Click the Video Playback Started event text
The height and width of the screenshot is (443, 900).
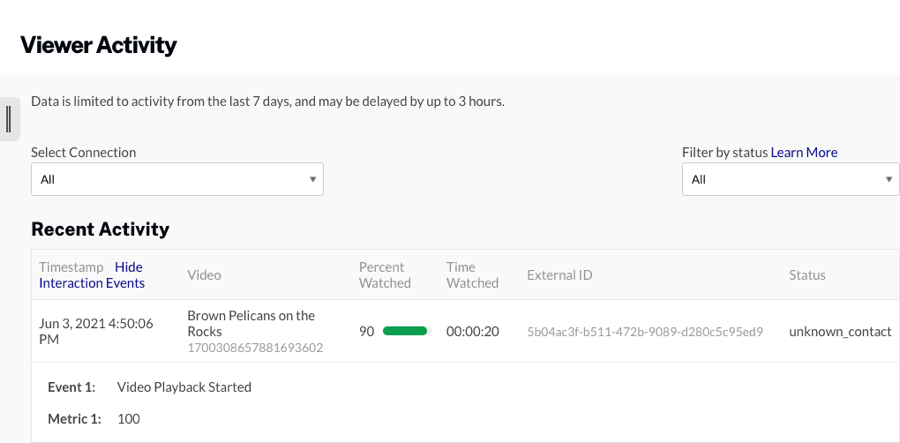[x=184, y=387]
